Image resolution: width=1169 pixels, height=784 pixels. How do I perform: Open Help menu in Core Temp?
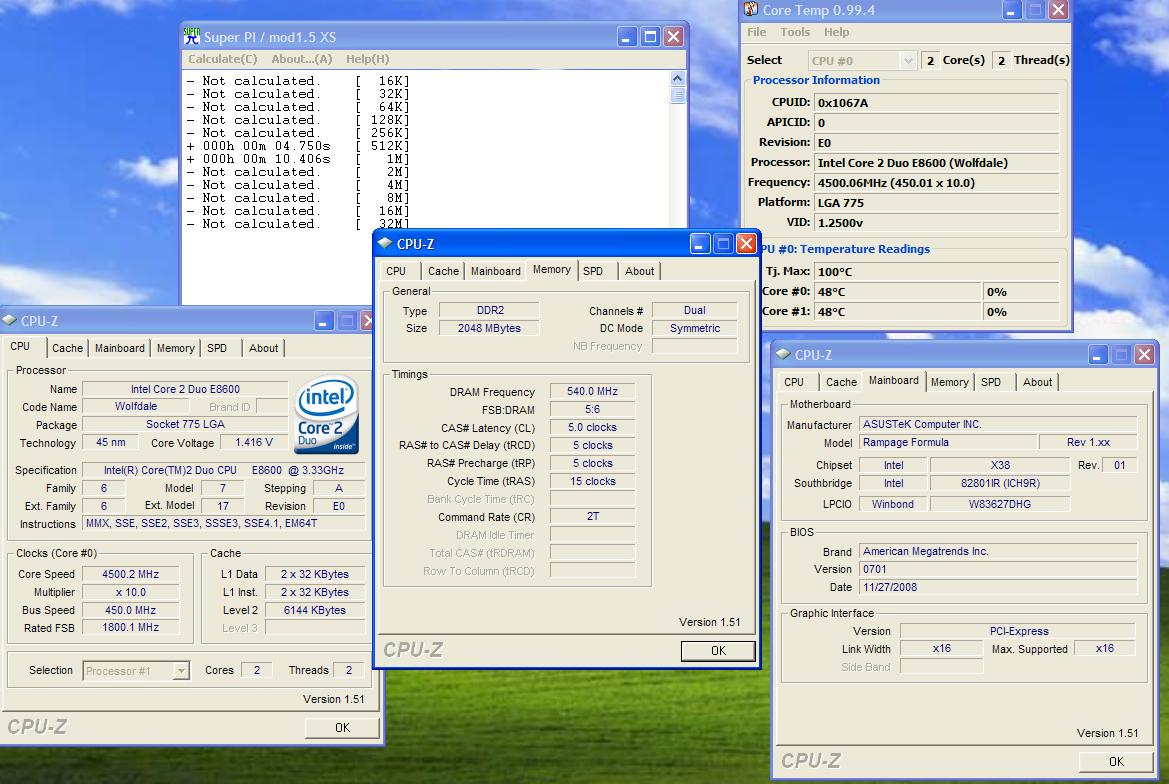(x=836, y=32)
